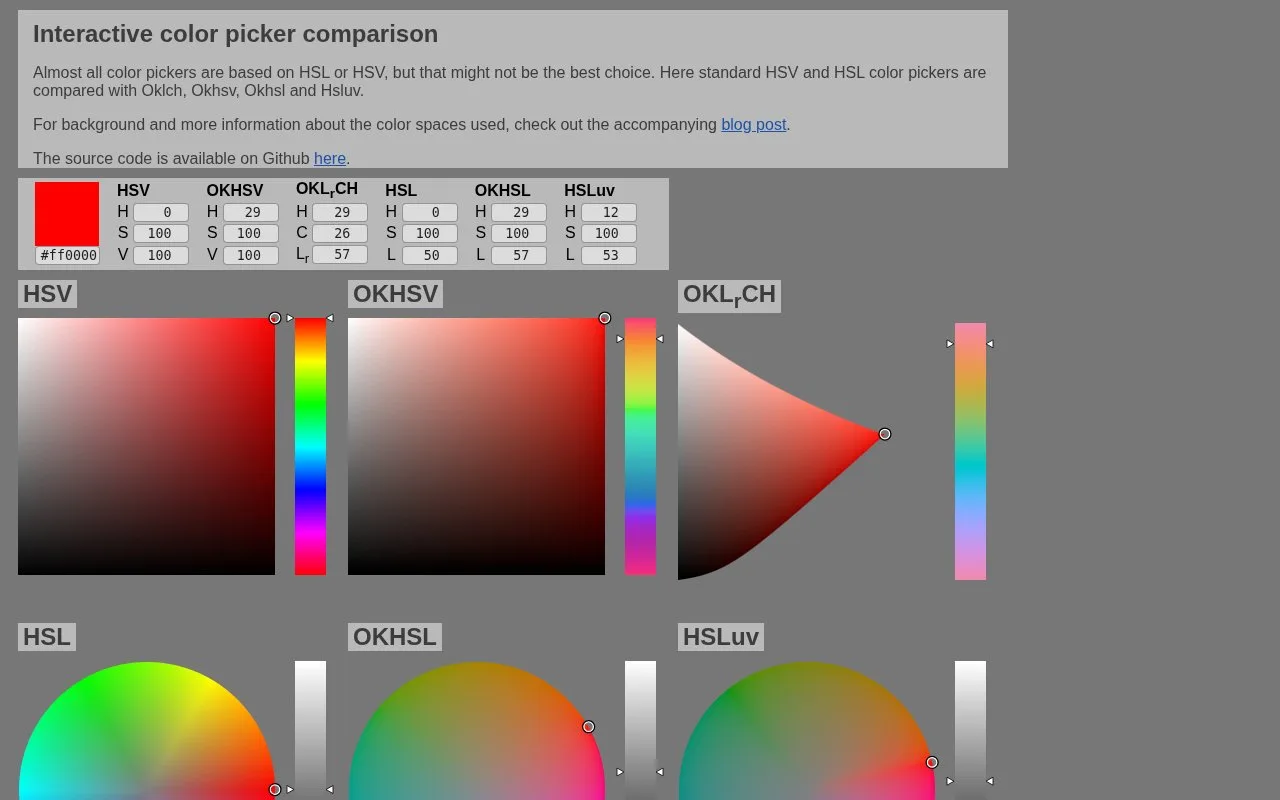Pick a color in the HSL hue wheel
The width and height of the screenshot is (1280, 800).
(146, 731)
